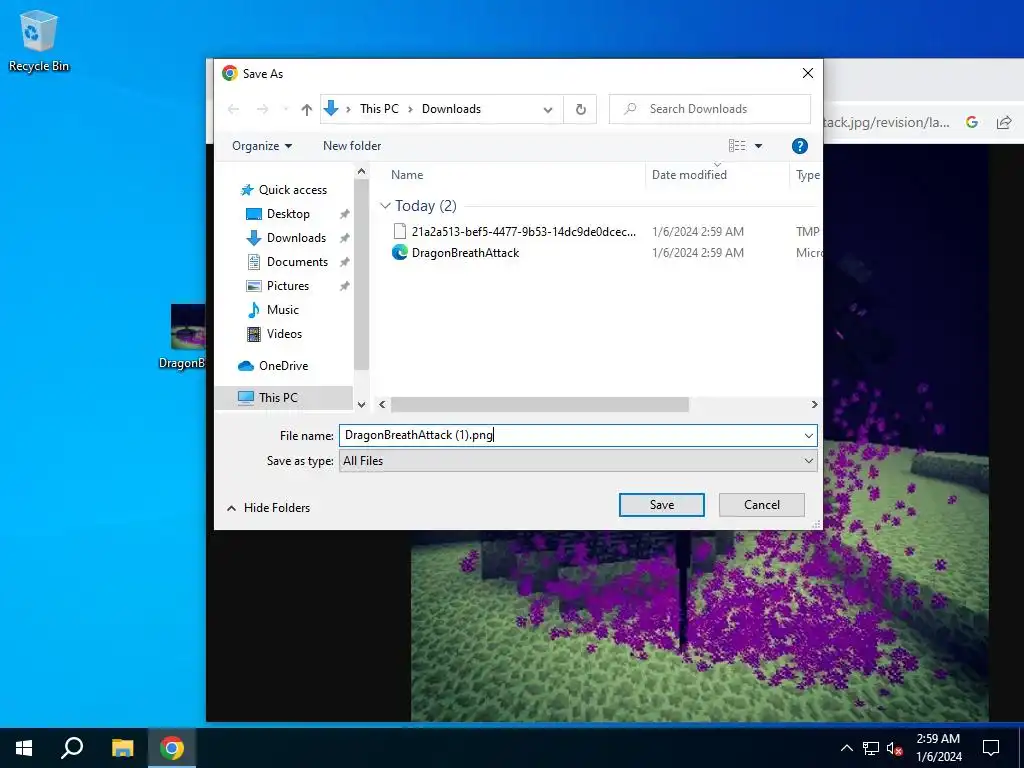Click the pin icon next to Documents

click(344, 262)
